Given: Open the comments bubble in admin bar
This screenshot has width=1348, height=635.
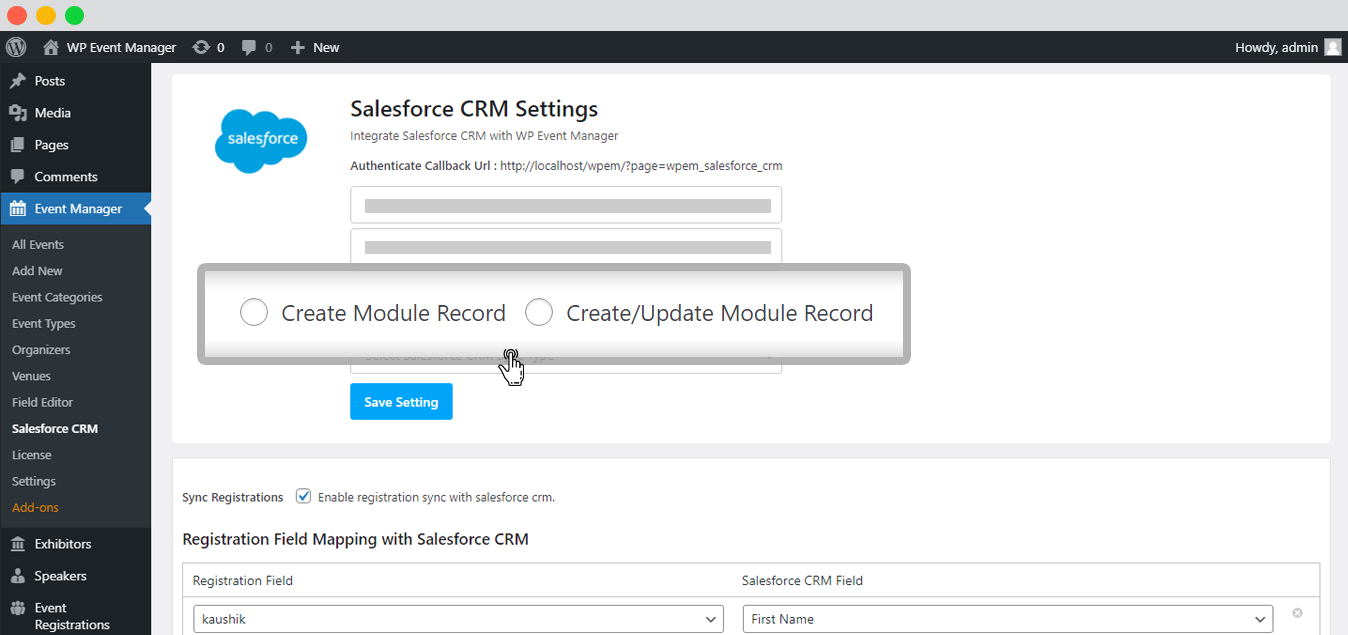Looking at the screenshot, I should click(249, 47).
